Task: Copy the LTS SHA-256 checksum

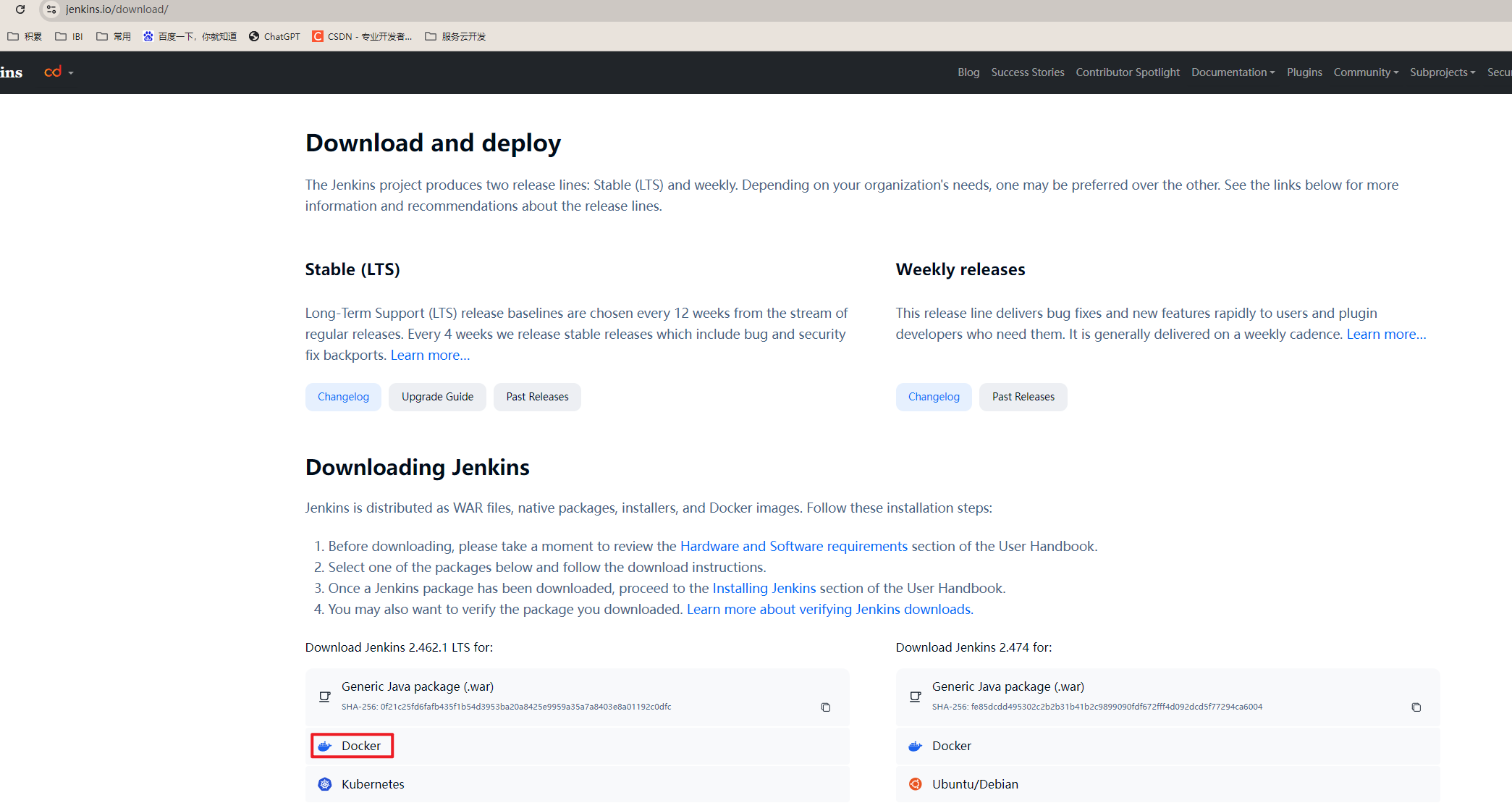Action: point(826,707)
